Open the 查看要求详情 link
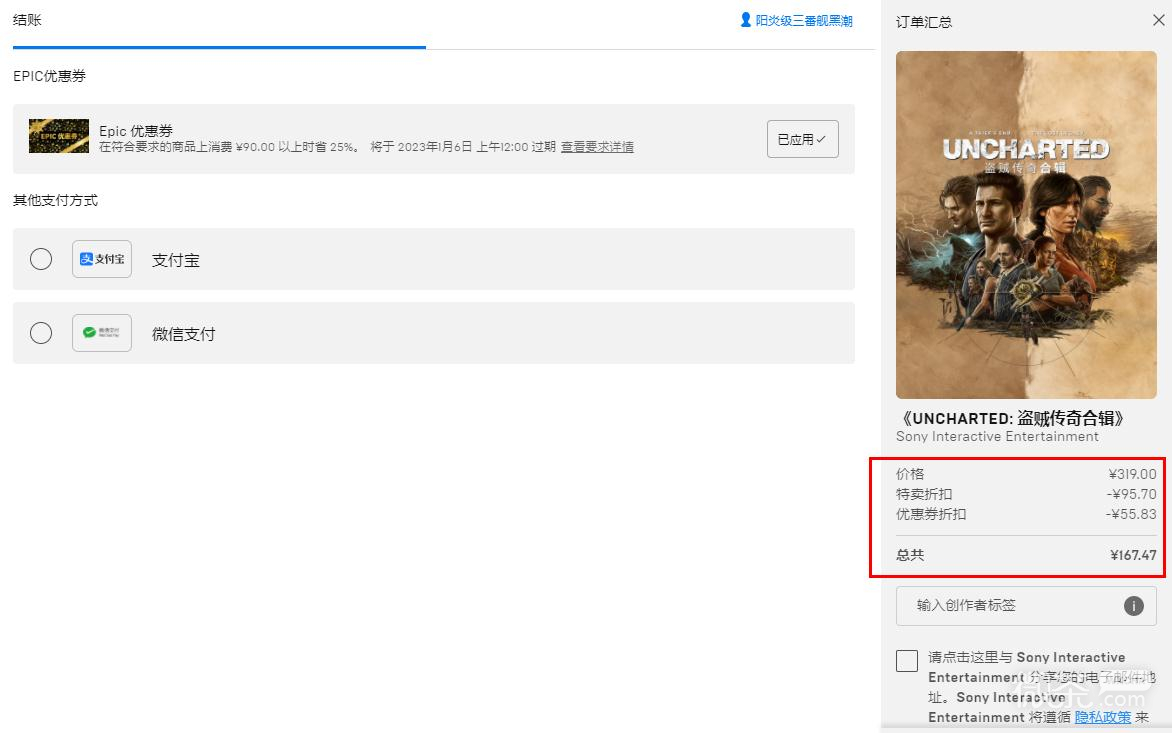This screenshot has height=733, width=1172. click(597, 146)
